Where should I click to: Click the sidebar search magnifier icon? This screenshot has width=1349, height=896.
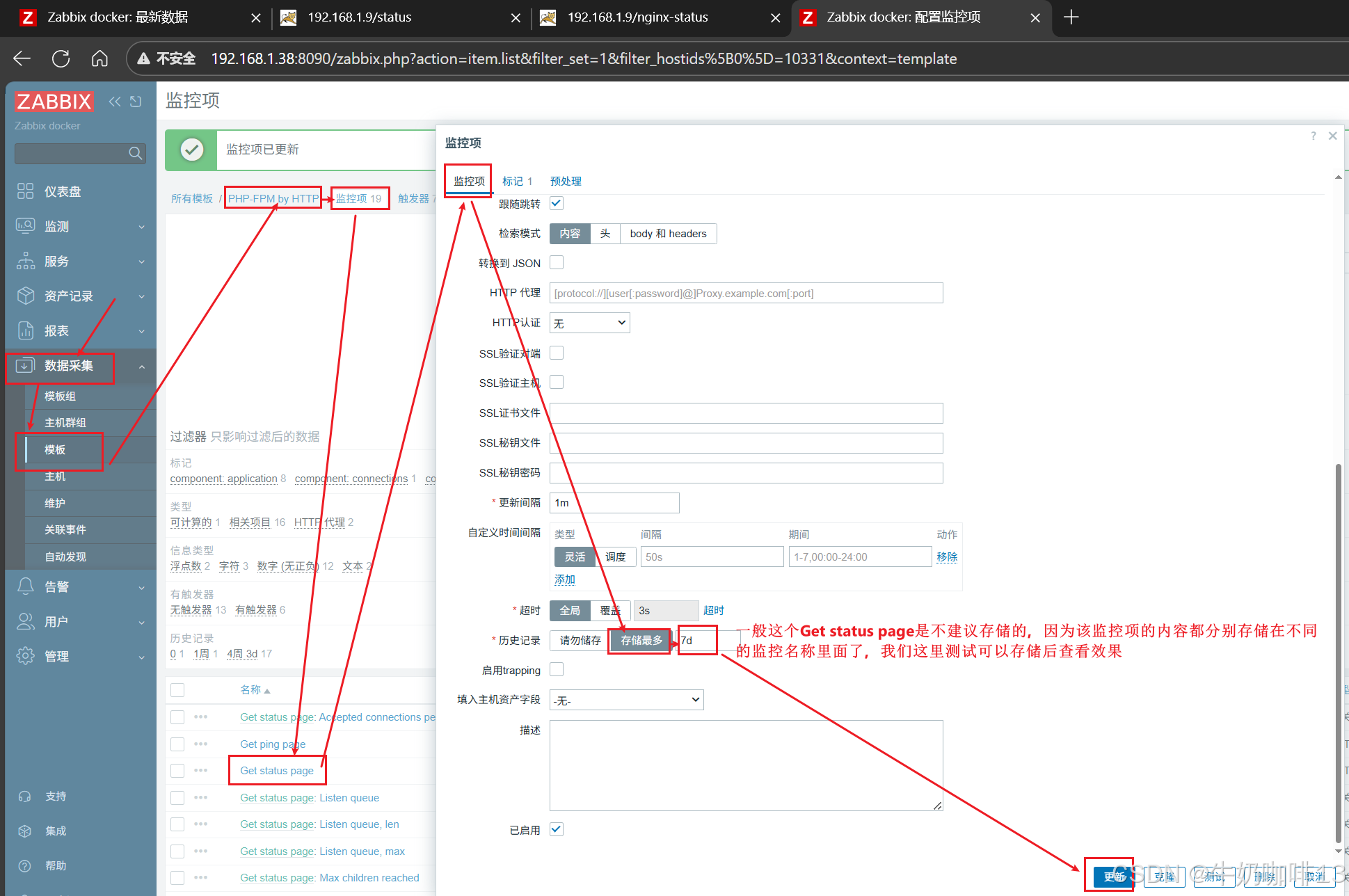pyautogui.click(x=135, y=153)
